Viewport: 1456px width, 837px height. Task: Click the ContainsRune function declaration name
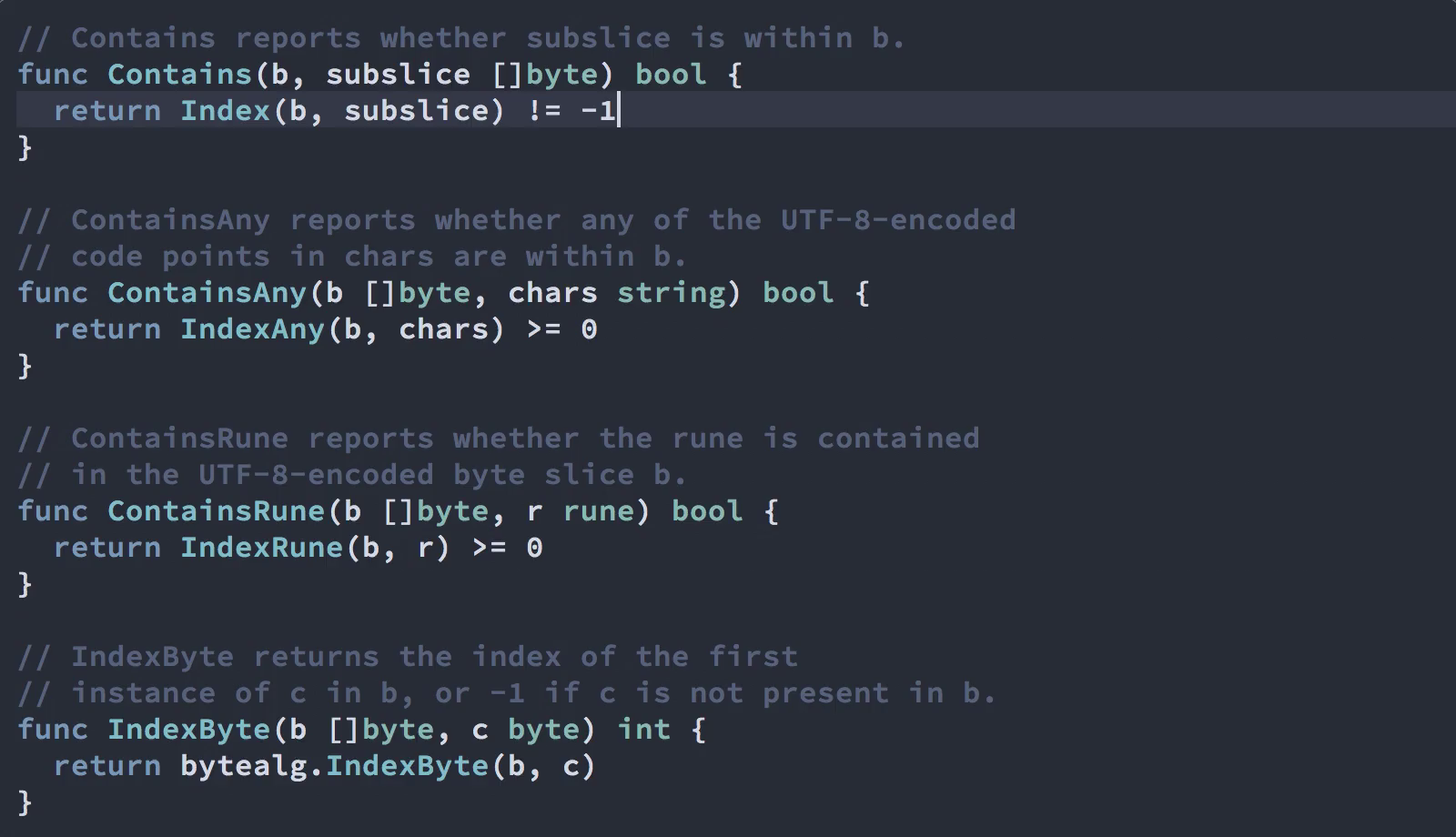tap(217, 511)
